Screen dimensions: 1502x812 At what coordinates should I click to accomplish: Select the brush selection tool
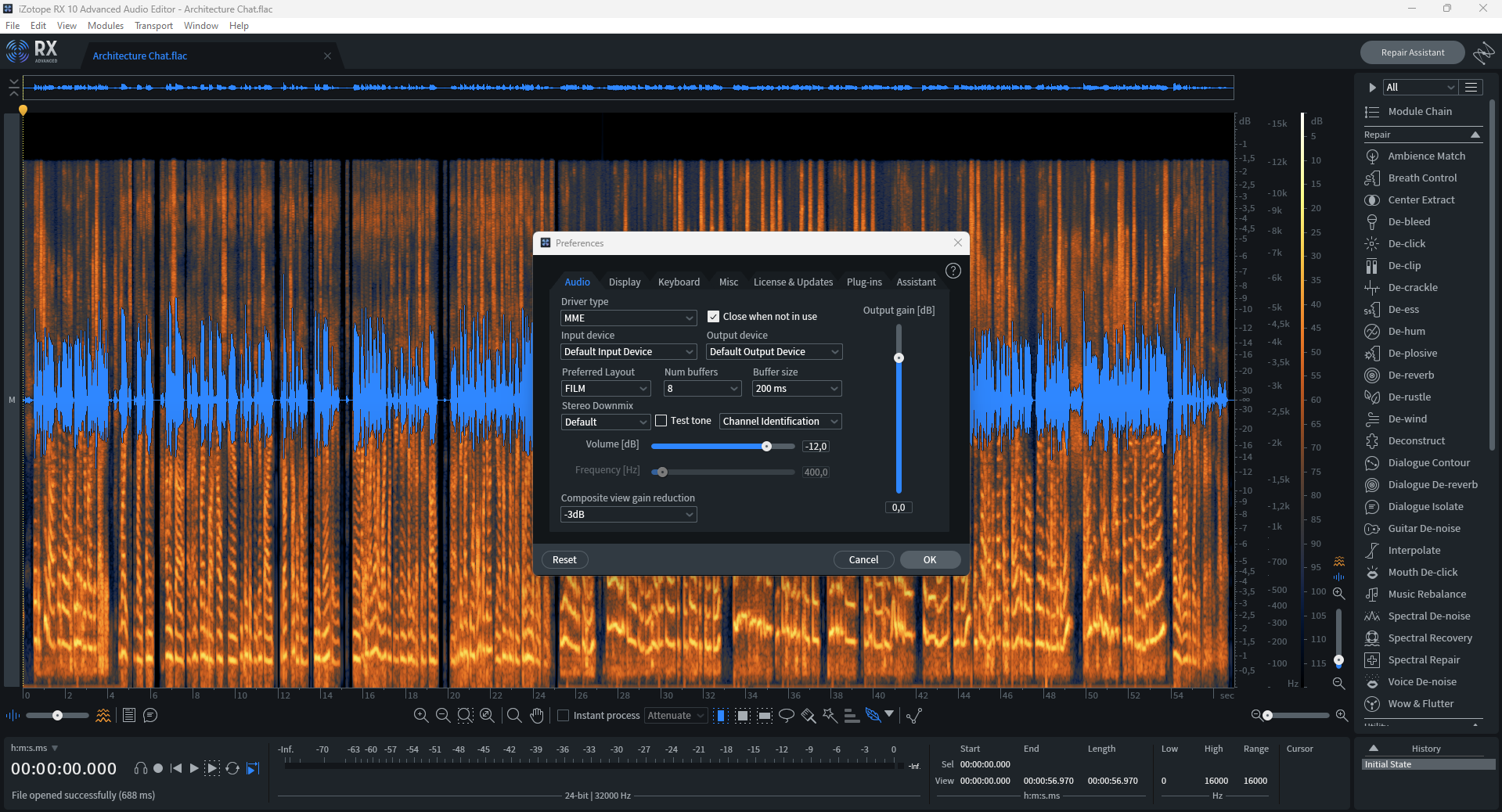[x=809, y=715]
